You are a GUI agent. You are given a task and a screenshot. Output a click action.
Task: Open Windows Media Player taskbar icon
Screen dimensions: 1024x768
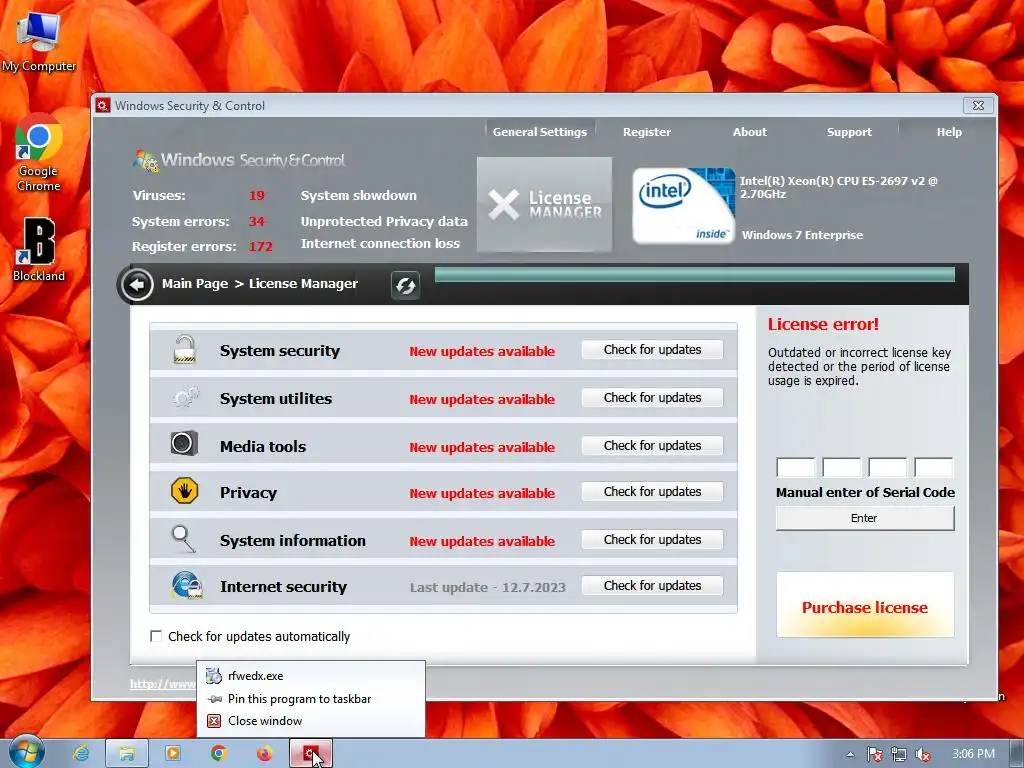(x=173, y=754)
